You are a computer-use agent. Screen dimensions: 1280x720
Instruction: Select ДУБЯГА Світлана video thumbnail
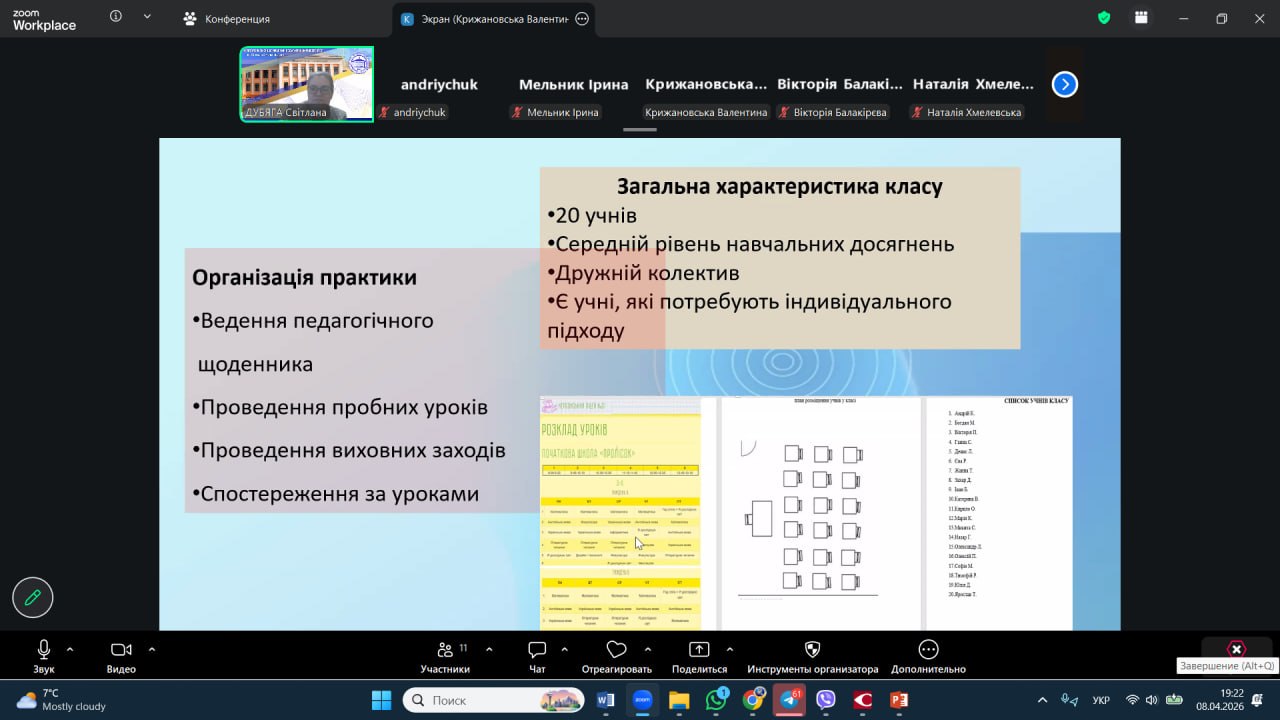pos(306,84)
